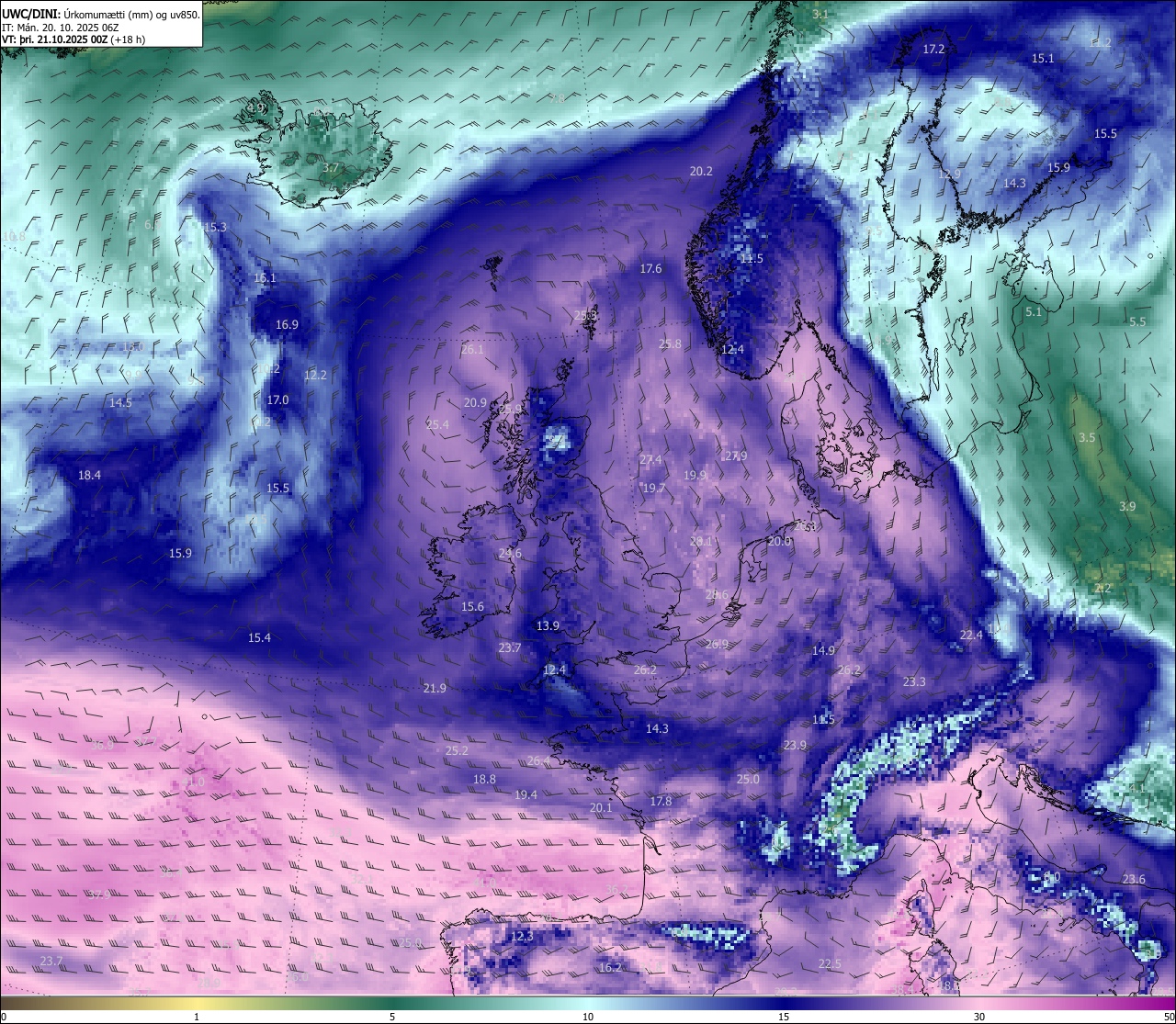The image size is (1176, 1024).
Task: Click the 20.9 value west of Scotland
Action: 475,402
